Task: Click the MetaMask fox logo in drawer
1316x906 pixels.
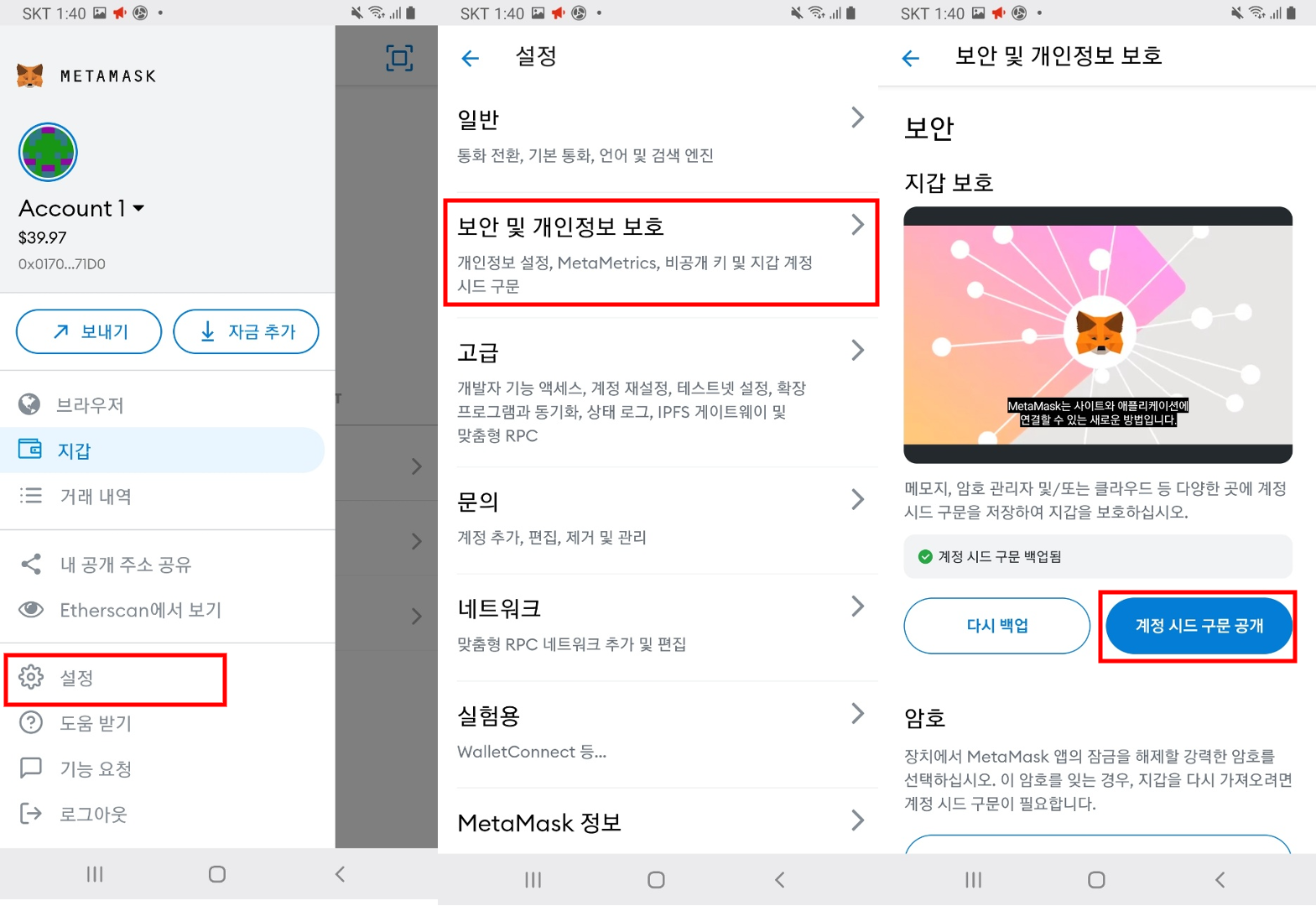Action: point(30,75)
